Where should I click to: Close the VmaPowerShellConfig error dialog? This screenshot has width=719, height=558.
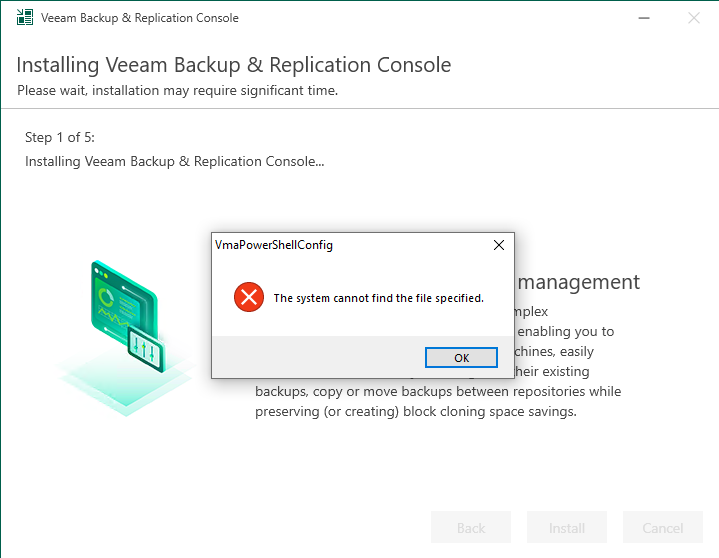499,245
